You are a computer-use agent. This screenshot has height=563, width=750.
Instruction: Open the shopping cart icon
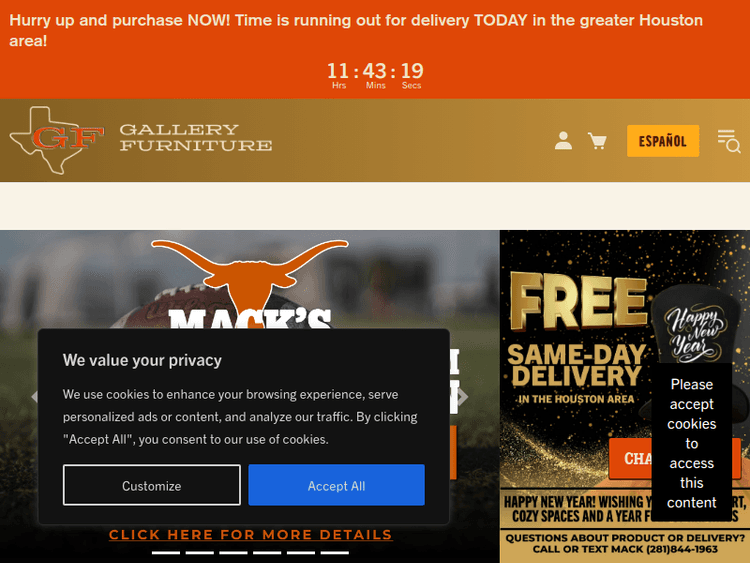597,141
